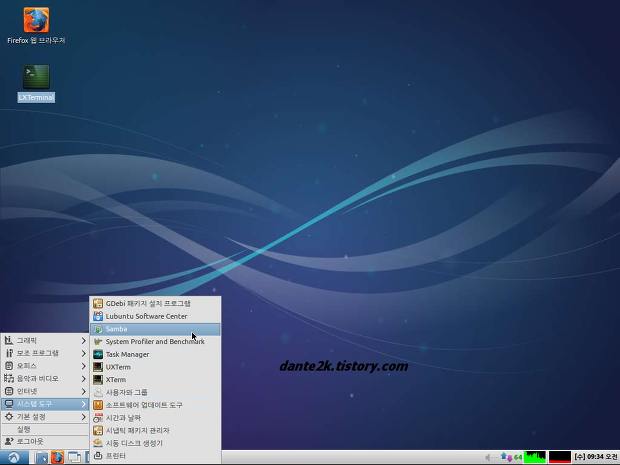Expand the 오피스 submenu arrow
620x465 pixels.
[83, 366]
